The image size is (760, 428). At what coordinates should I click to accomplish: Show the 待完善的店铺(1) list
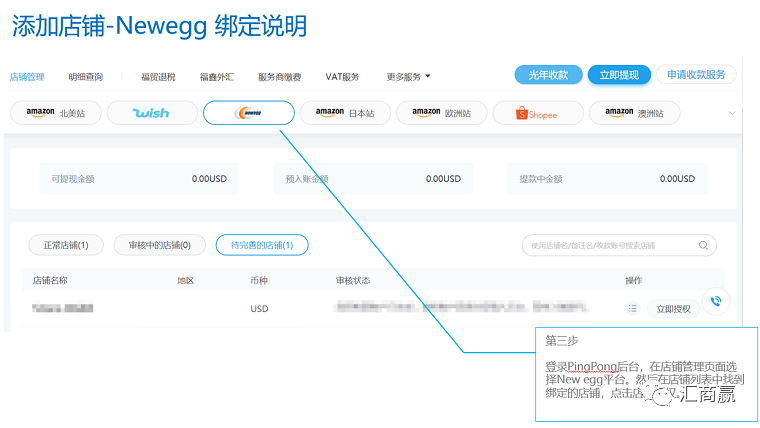coord(262,245)
